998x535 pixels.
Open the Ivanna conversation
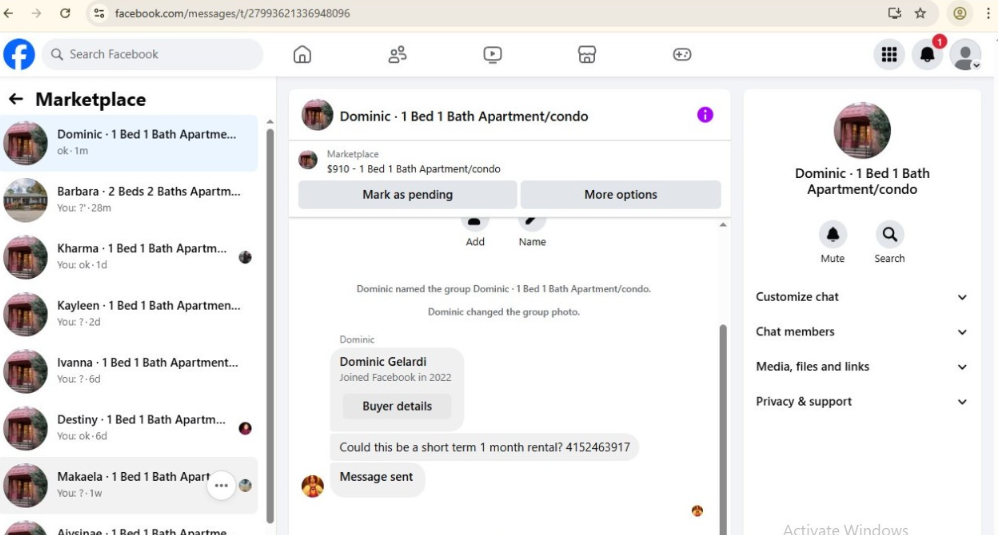[x=129, y=372]
